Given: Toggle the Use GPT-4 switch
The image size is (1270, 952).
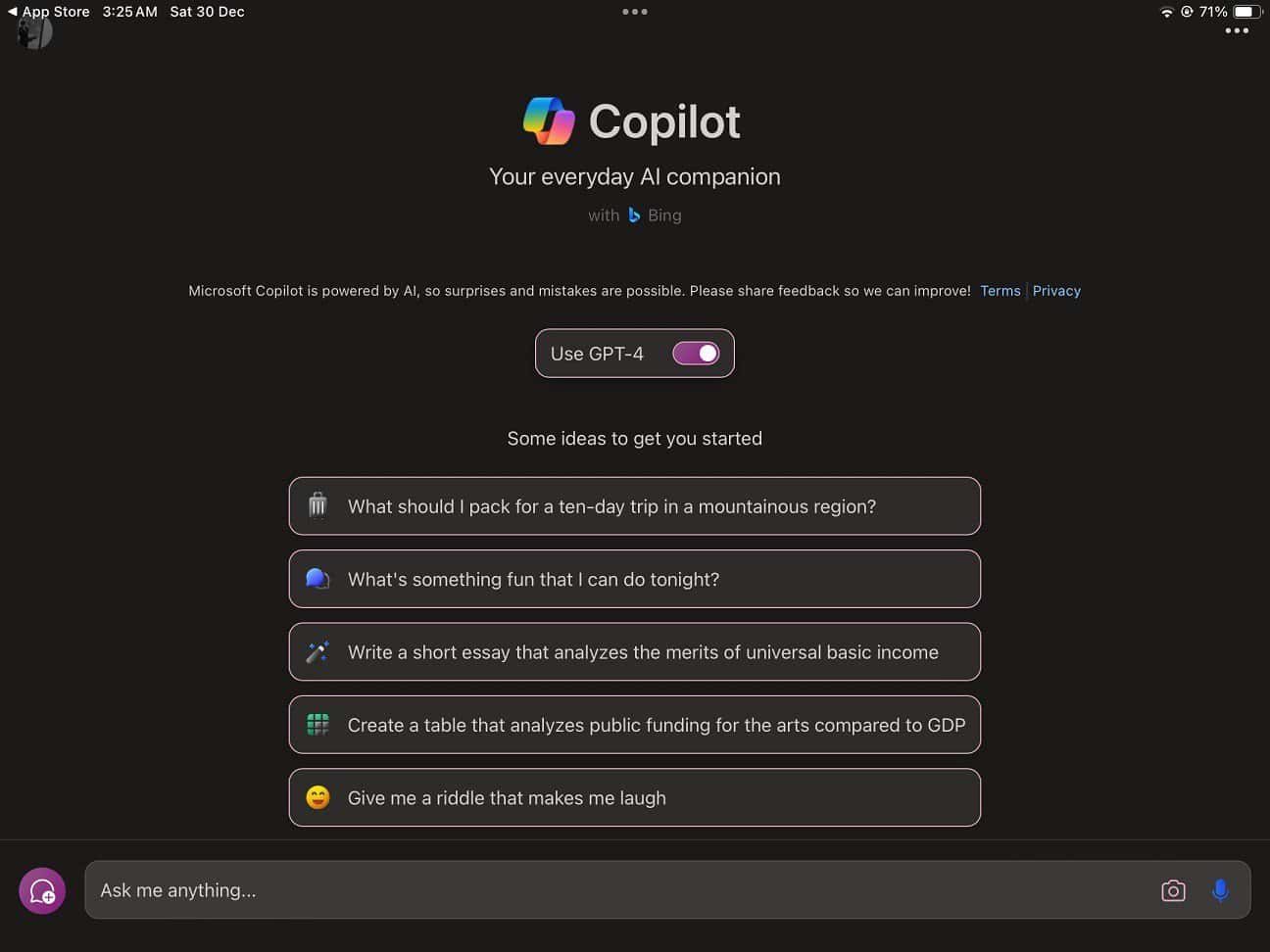Looking at the screenshot, I should 696,354.
